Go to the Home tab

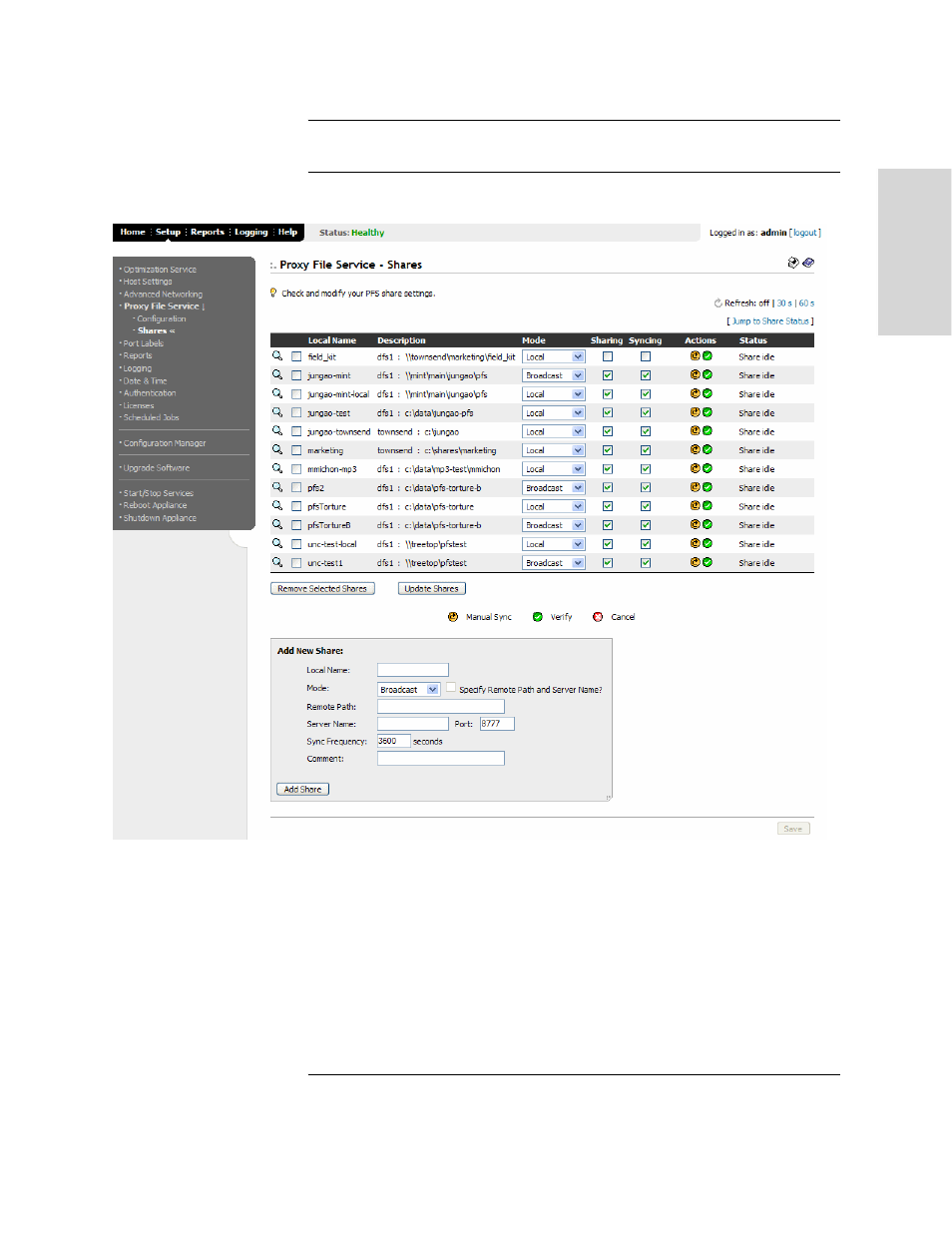tap(133, 232)
